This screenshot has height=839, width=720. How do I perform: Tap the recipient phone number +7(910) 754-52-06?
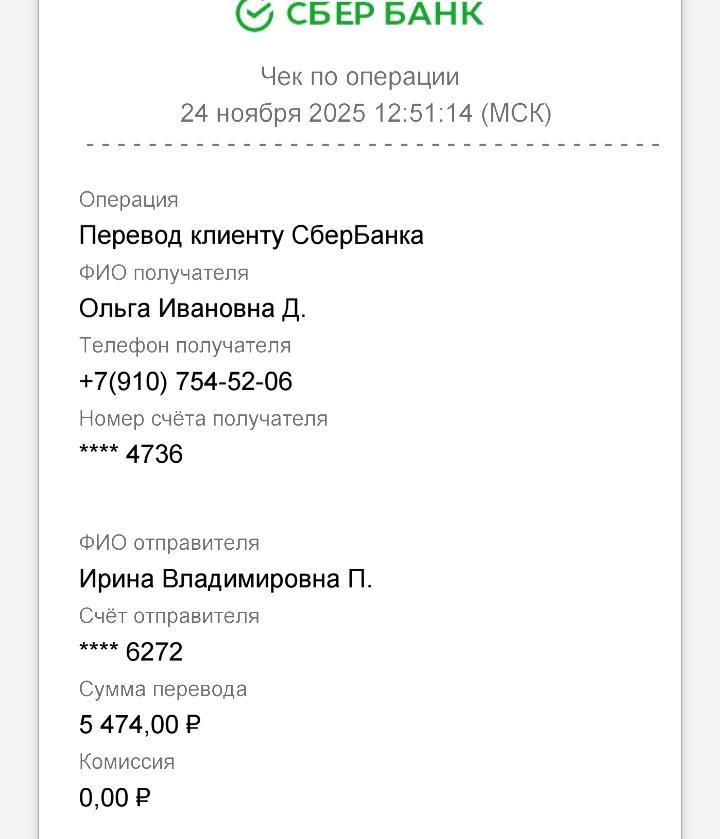(186, 382)
